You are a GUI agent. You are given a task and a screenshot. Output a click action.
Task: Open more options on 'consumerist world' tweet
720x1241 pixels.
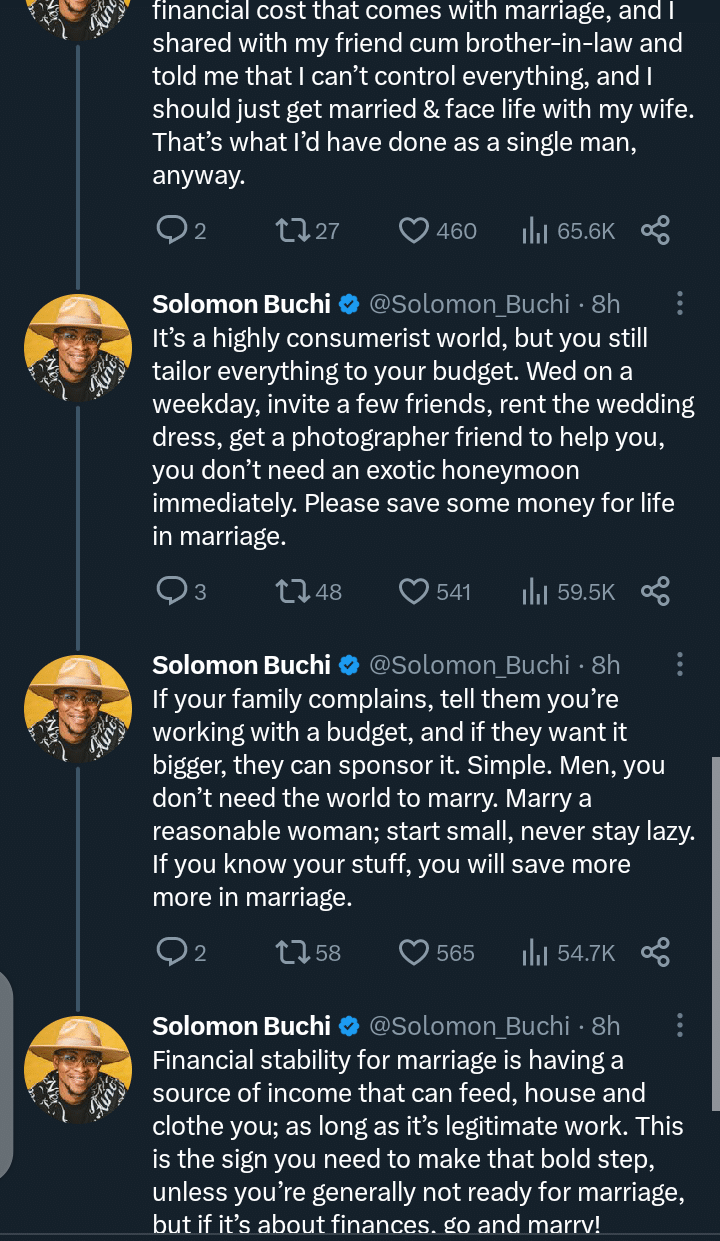coord(680,303)
